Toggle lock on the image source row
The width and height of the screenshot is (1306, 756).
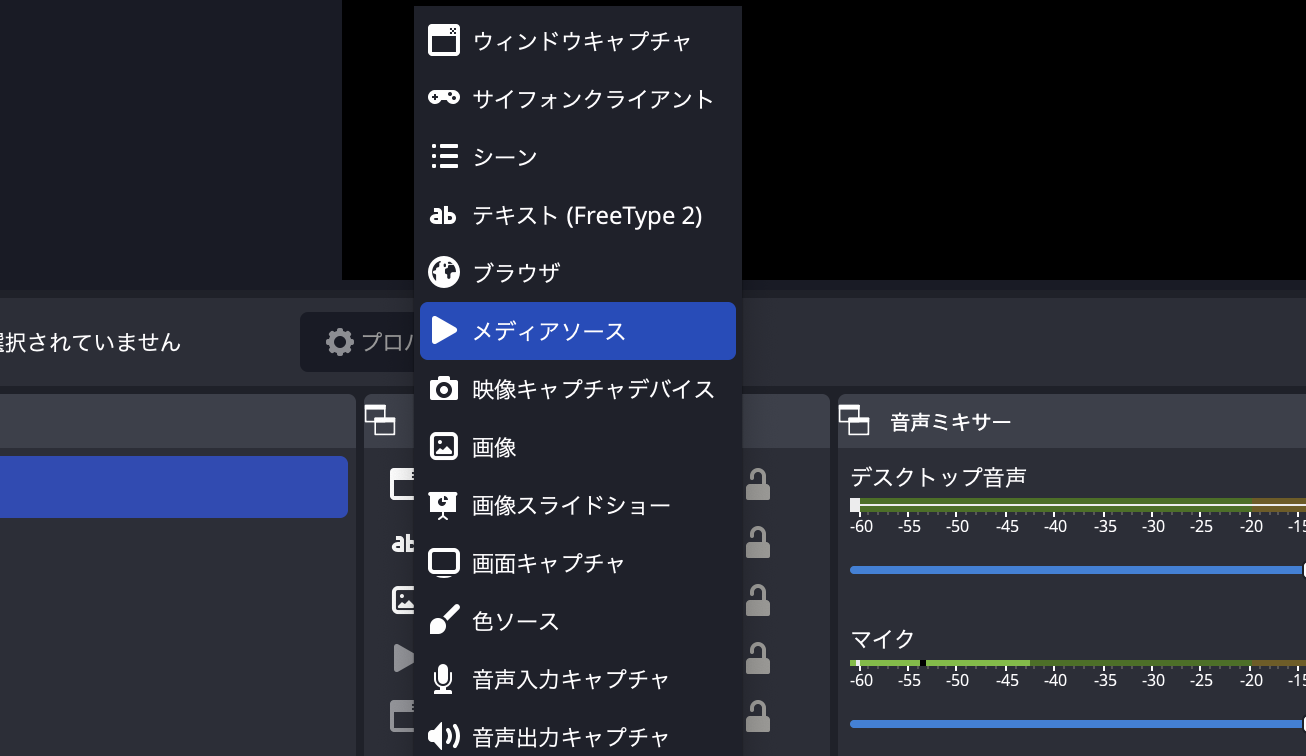pyautogui.click(x=758, y=600)
